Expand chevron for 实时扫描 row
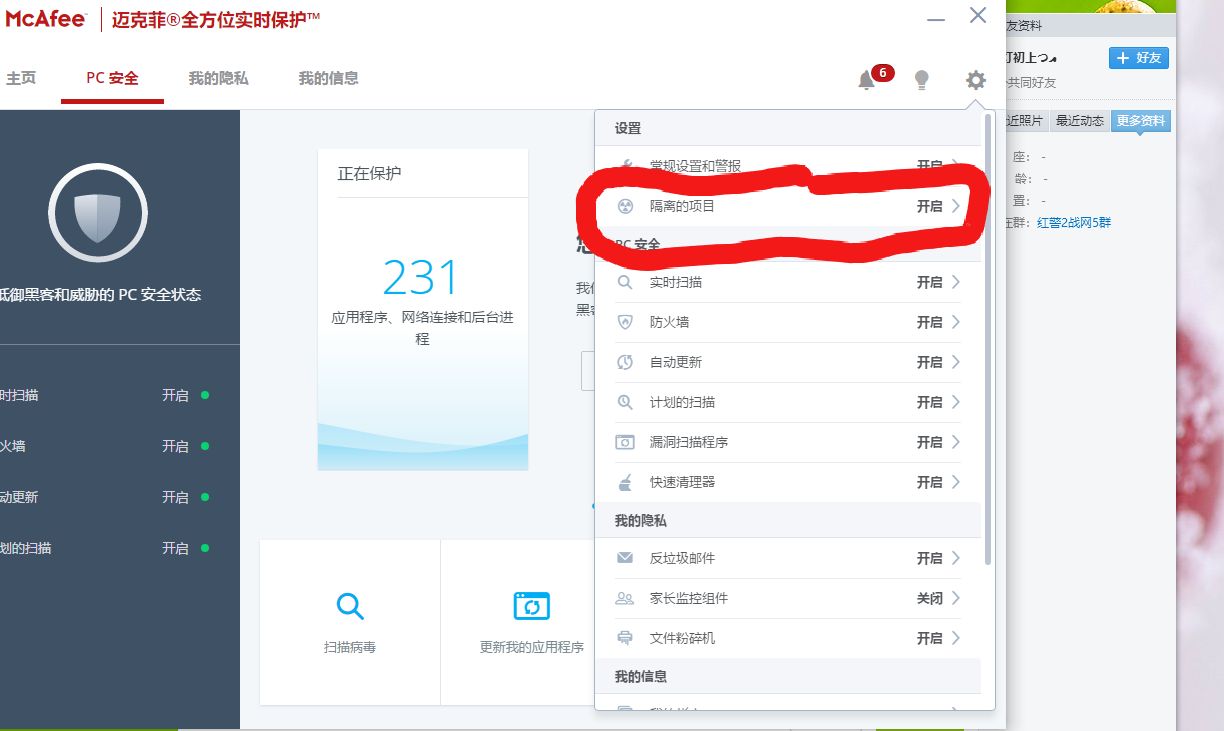Viewport: 1224px width, 731px height. click(x=956, y=282)
